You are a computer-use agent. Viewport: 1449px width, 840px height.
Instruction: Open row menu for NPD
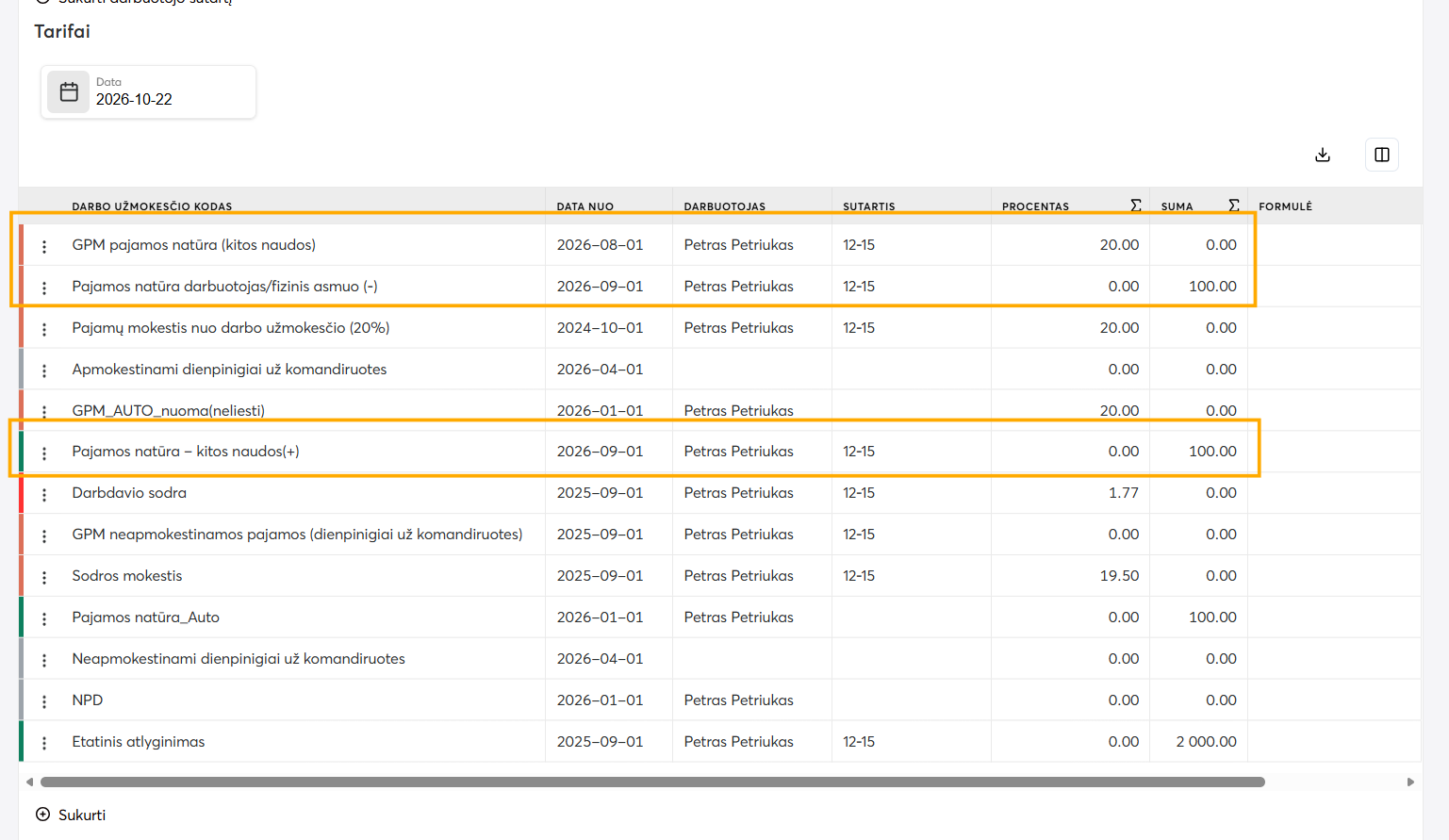[44, 702]
